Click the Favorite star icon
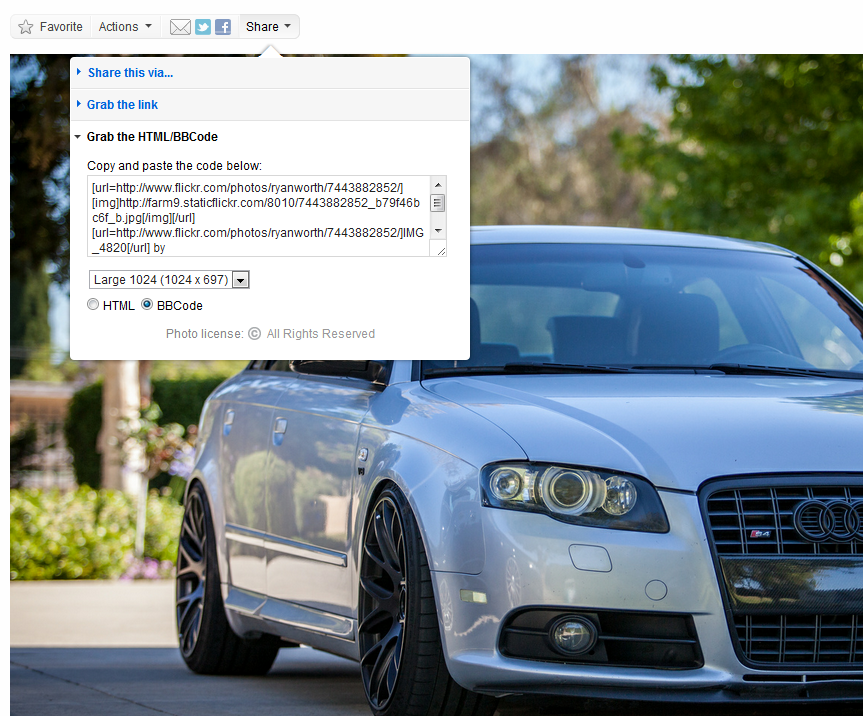This screenshot has width=863, height=716. coord(26,27)
